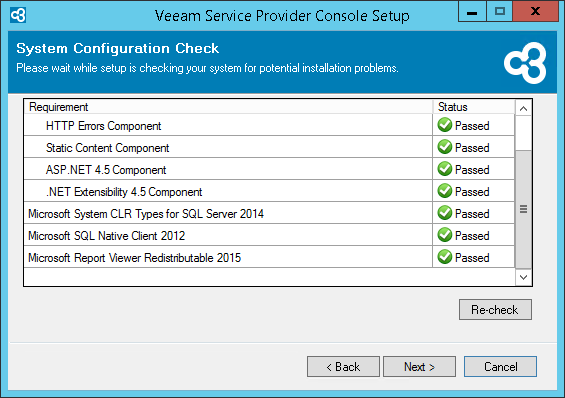Click green check icon for Microsoft System CLR Types
The height and width of the screenshot is (398, 565).
445,213
